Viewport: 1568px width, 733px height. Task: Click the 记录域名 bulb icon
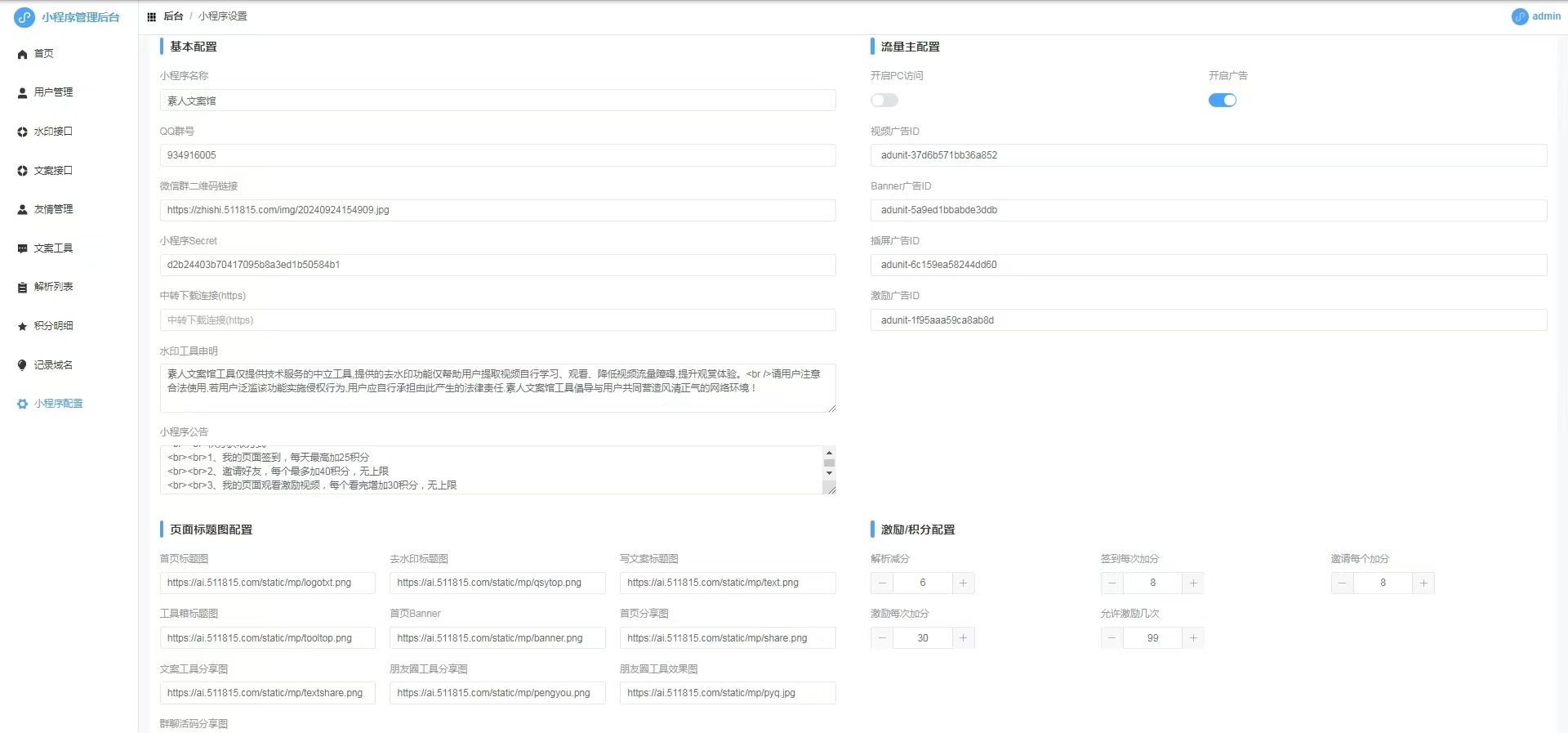22,365
